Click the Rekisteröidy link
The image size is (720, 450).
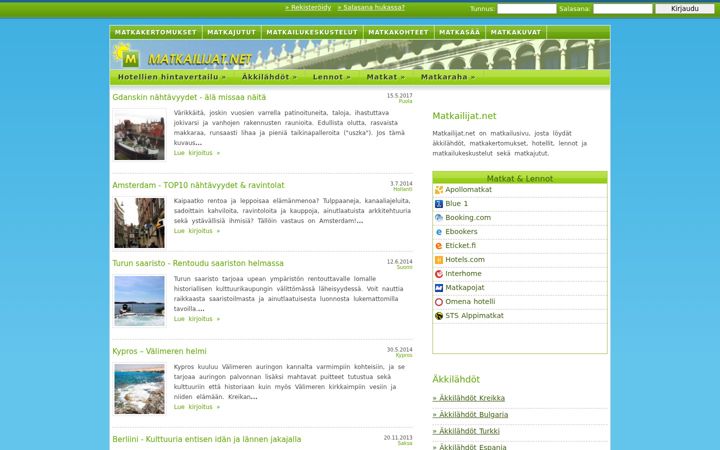308,7
